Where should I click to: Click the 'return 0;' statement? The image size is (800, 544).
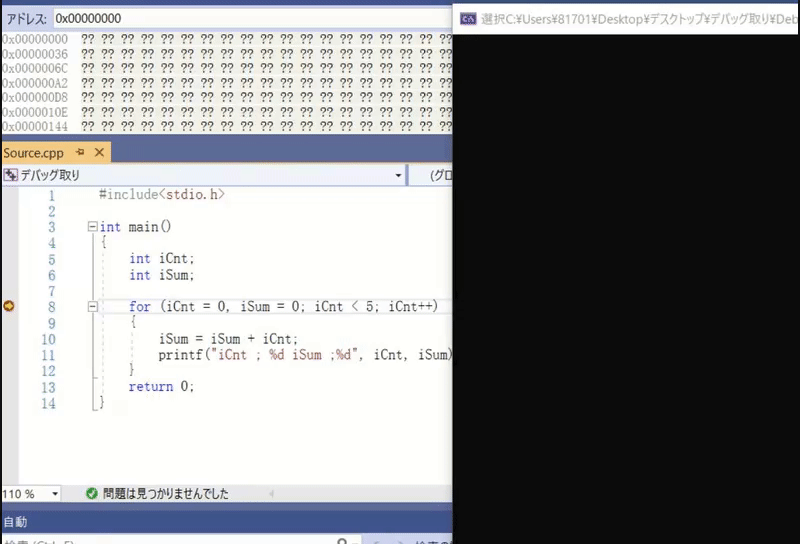(161, 386)
